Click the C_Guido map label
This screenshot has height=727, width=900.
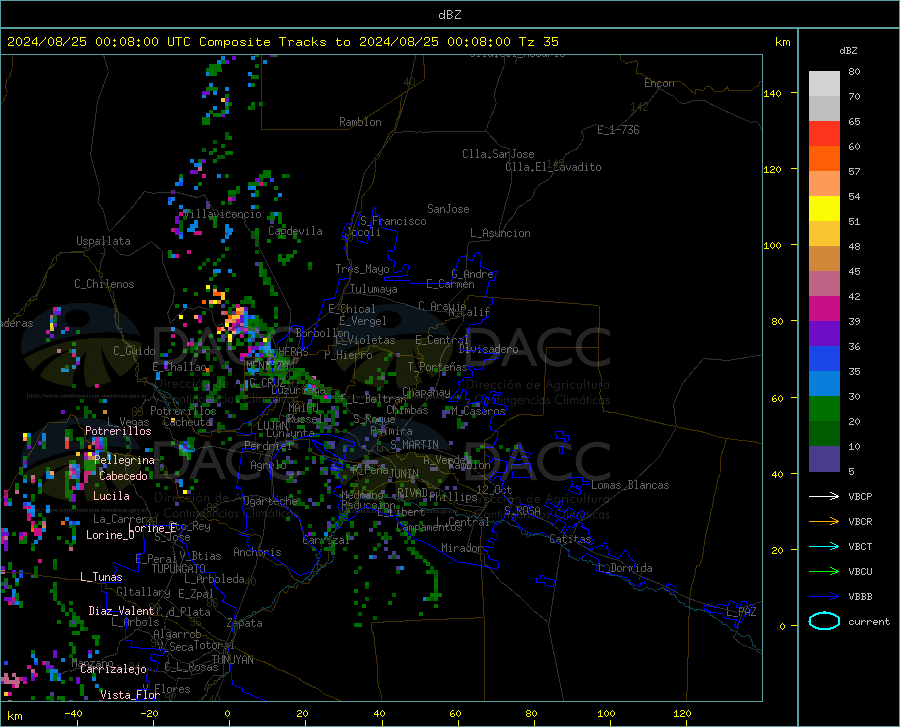click(134, 351)
